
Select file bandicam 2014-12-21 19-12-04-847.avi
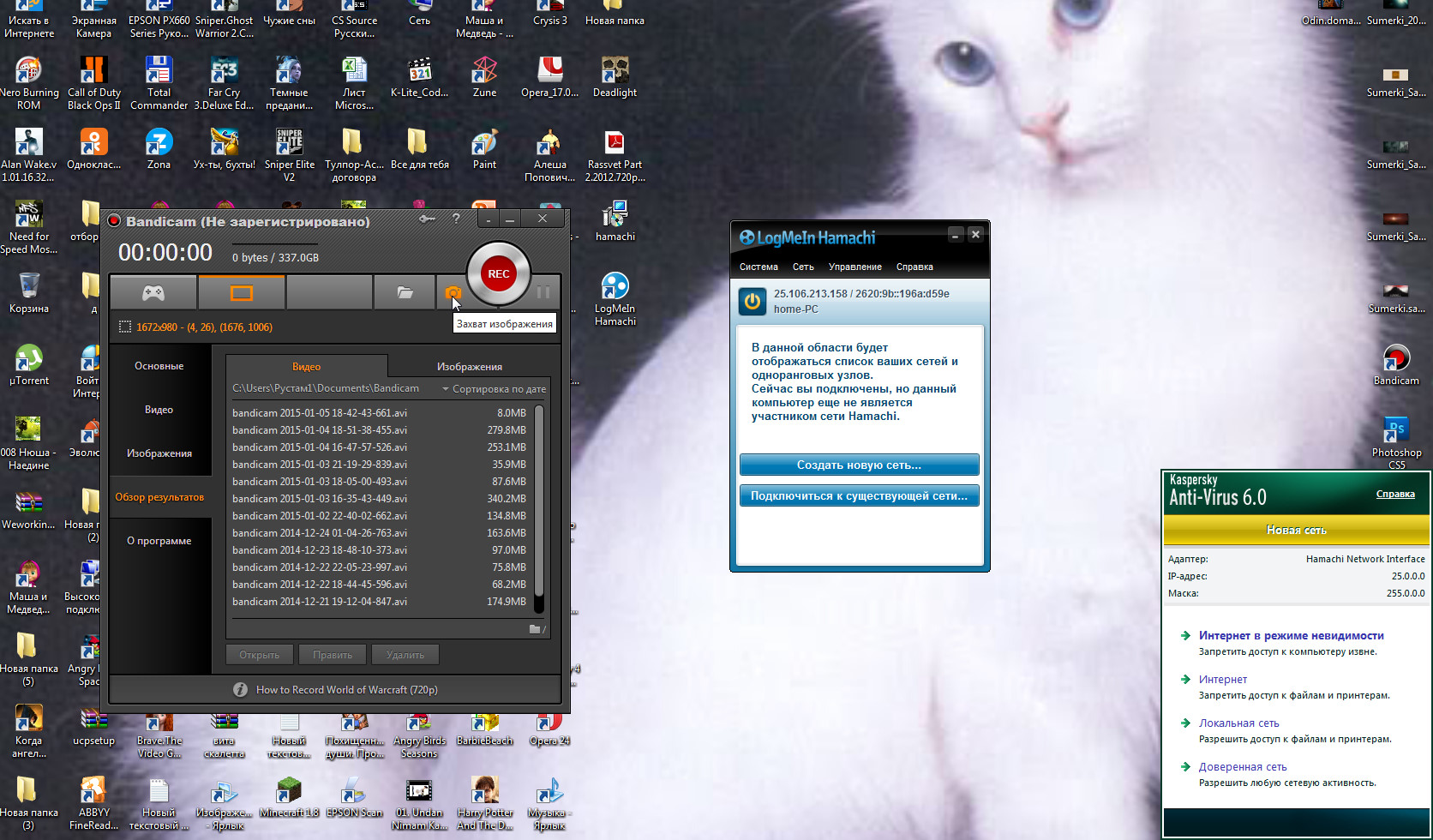coord(379,602)
